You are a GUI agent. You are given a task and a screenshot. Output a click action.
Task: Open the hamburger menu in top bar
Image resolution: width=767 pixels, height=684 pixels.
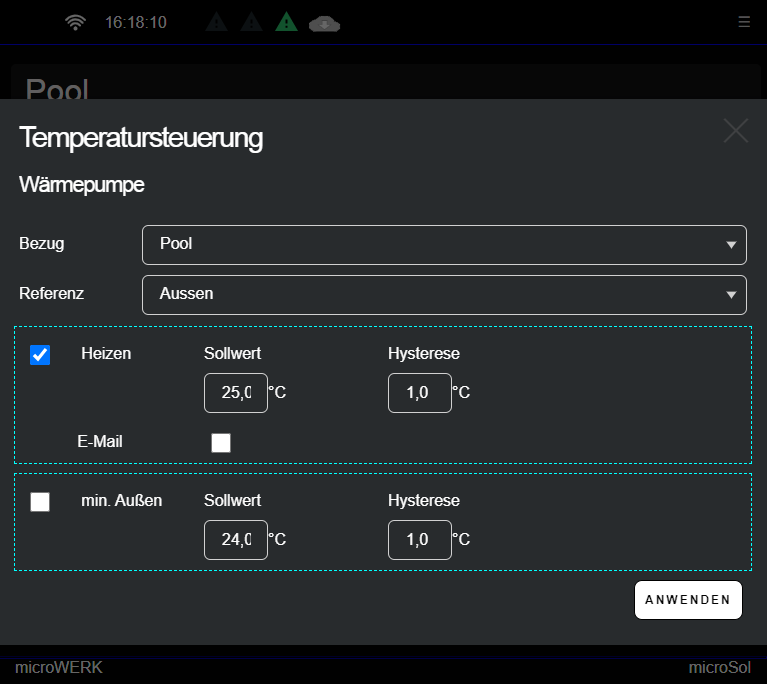coord(743,21)
